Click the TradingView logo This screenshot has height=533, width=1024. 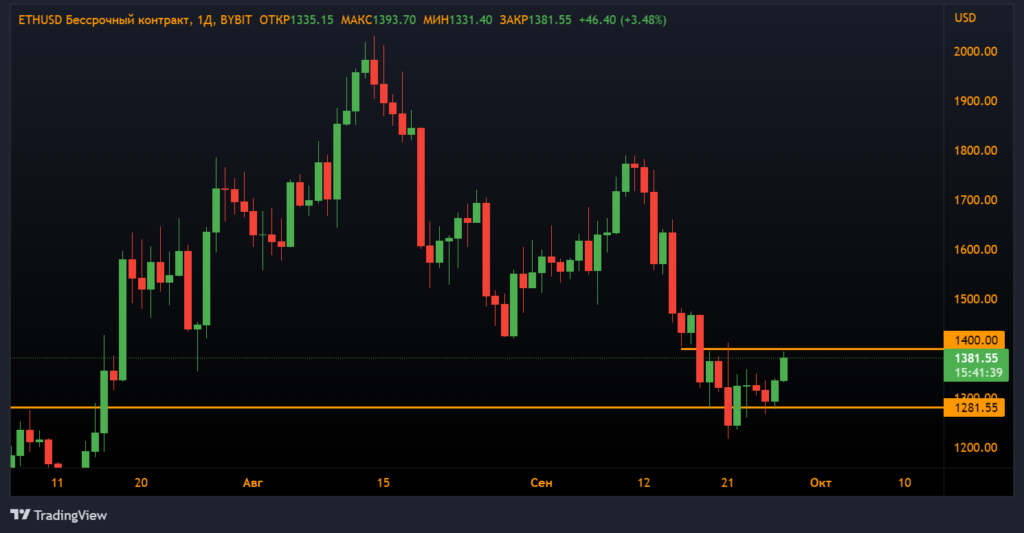59,515
